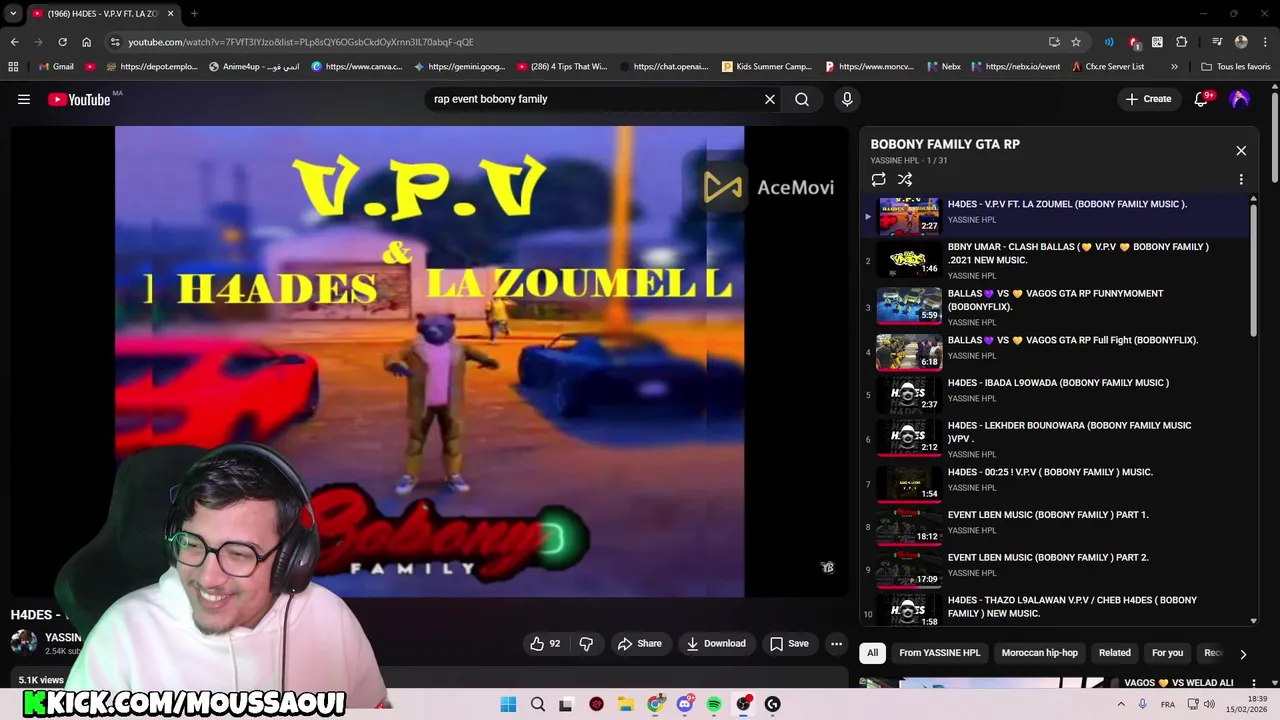This screenshot has width=1280, height=720.
Task: Open more actions ellipsis next to Save
Action: click(837, 644)
